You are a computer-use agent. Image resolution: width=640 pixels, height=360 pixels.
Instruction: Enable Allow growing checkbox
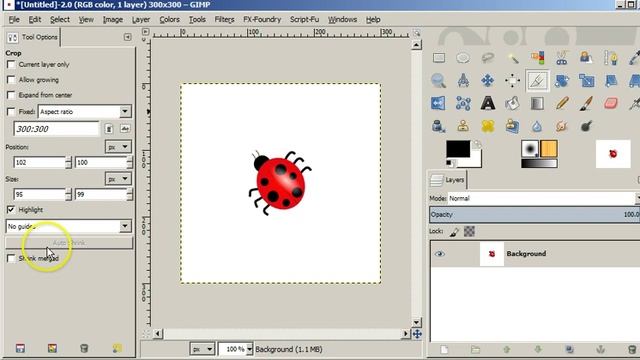(x=11, y=80)
